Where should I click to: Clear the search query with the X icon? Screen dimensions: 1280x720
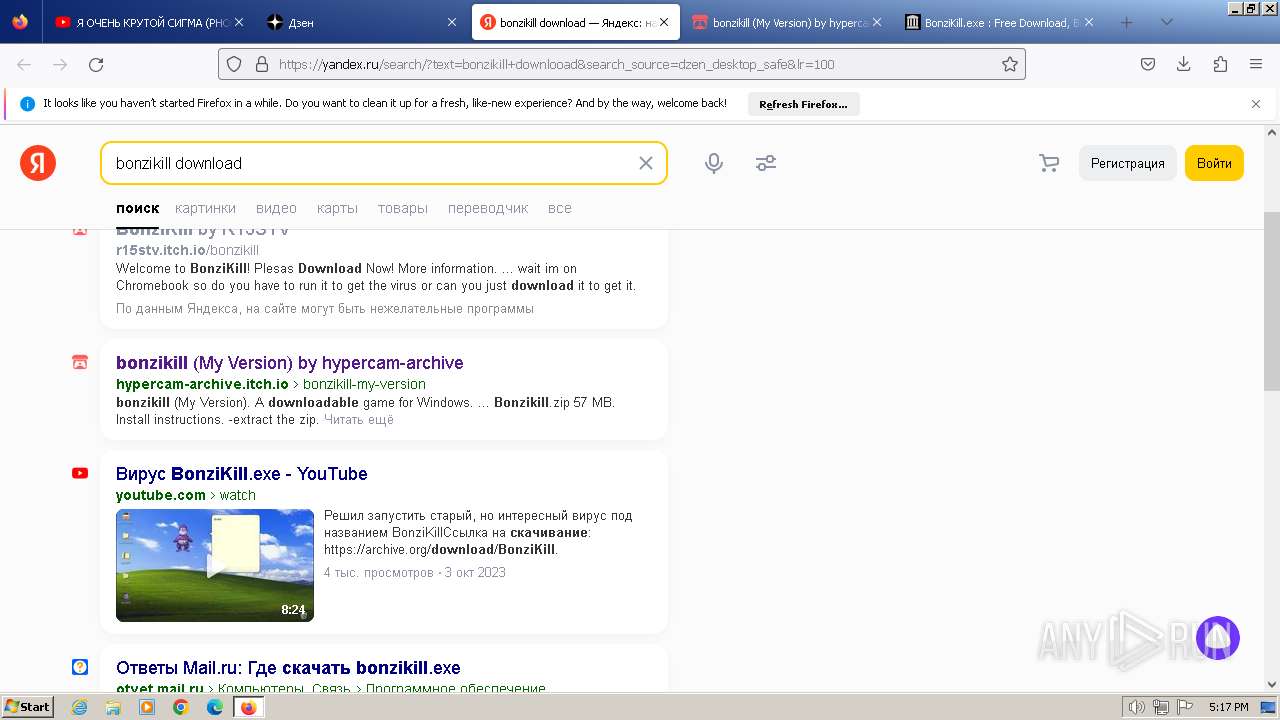click(x=646, y=163)
